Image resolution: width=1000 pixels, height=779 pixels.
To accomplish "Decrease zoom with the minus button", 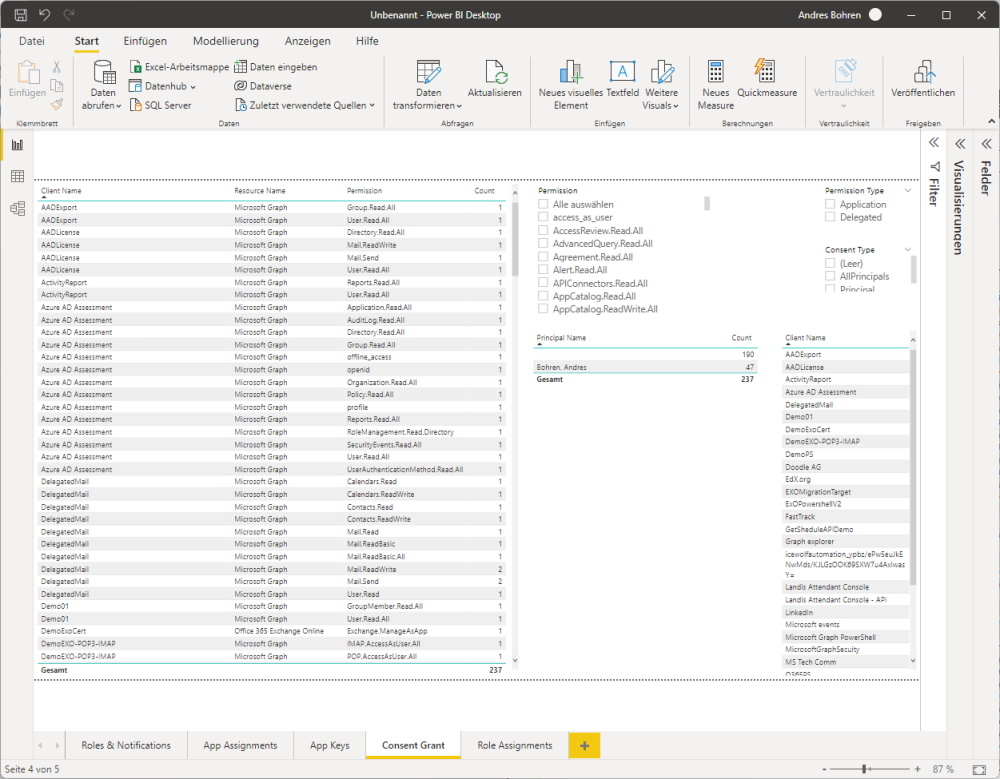I will (824, 769).
